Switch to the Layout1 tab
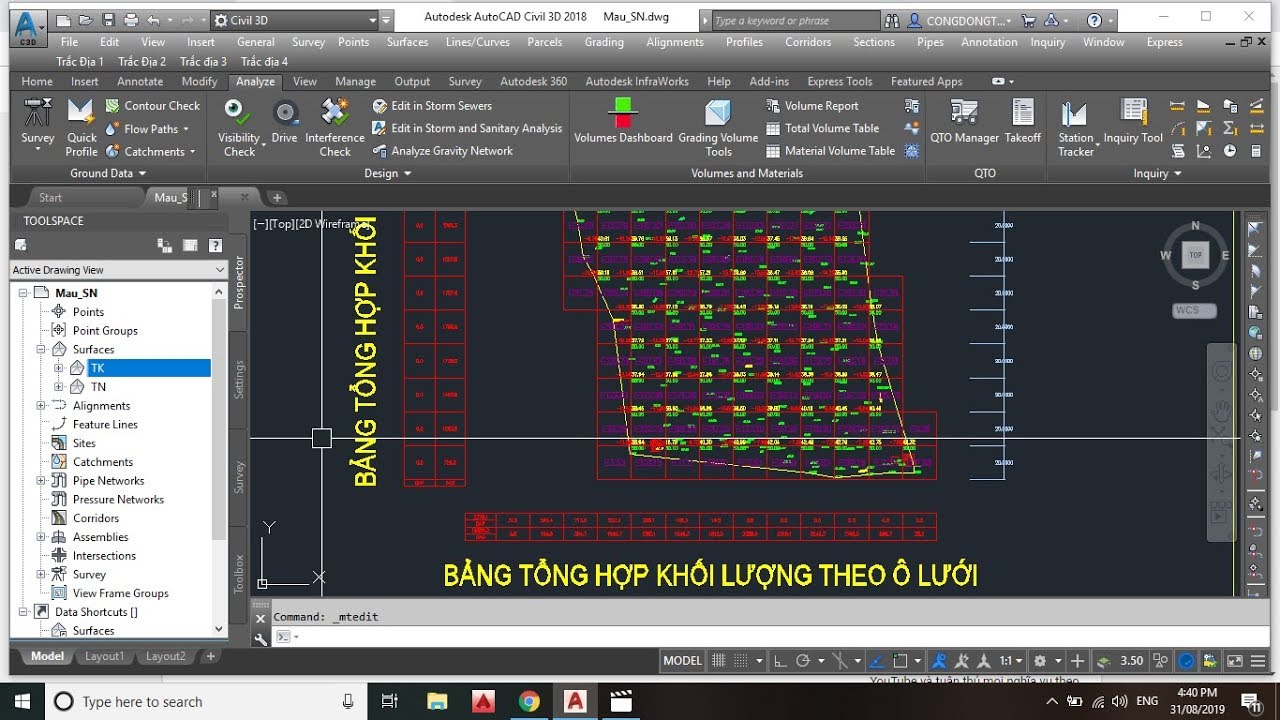The width and height of the screenshot is (1280, 720). point(105,657)
